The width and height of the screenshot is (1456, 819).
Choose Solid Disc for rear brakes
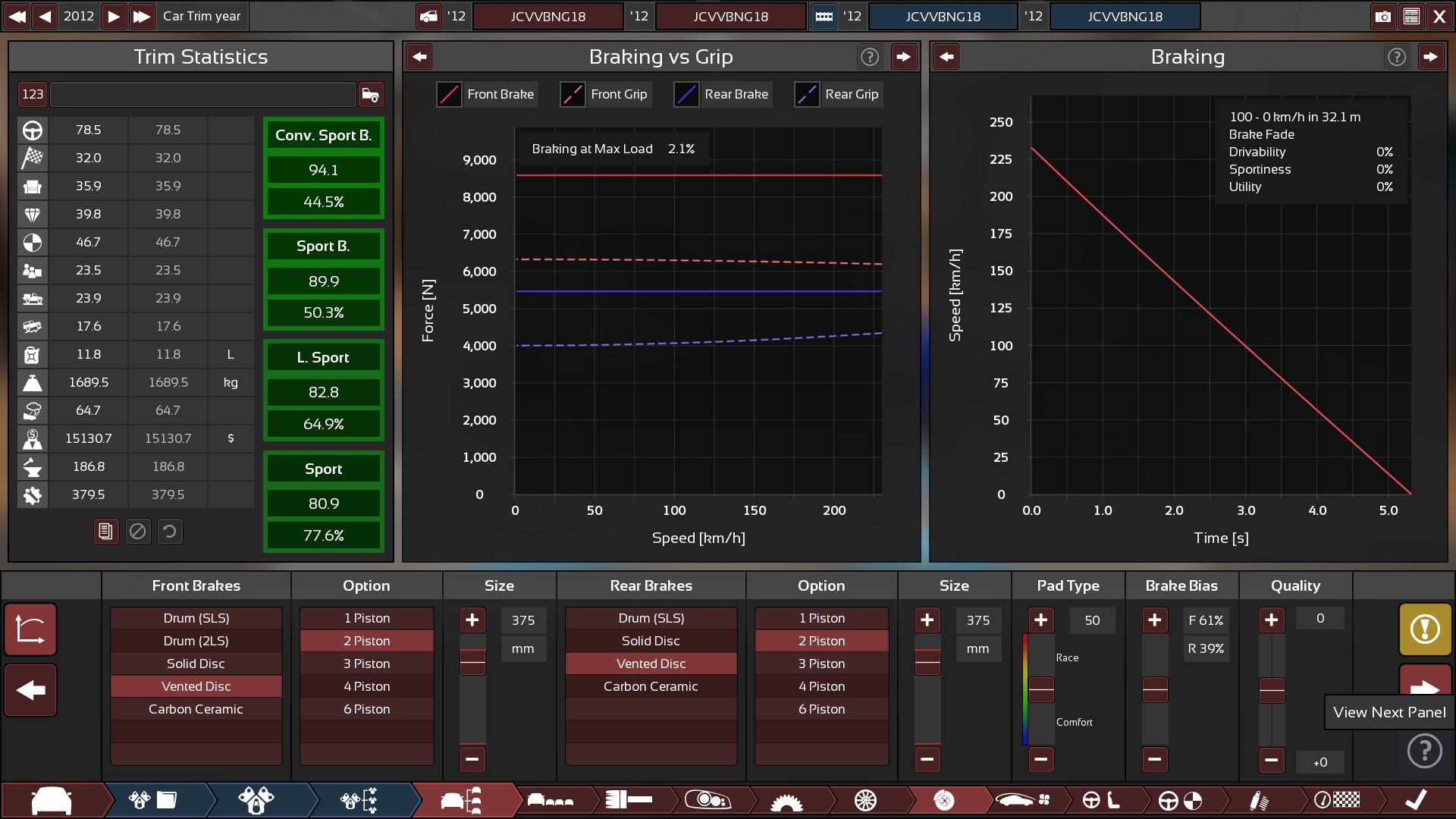(651, 641)
